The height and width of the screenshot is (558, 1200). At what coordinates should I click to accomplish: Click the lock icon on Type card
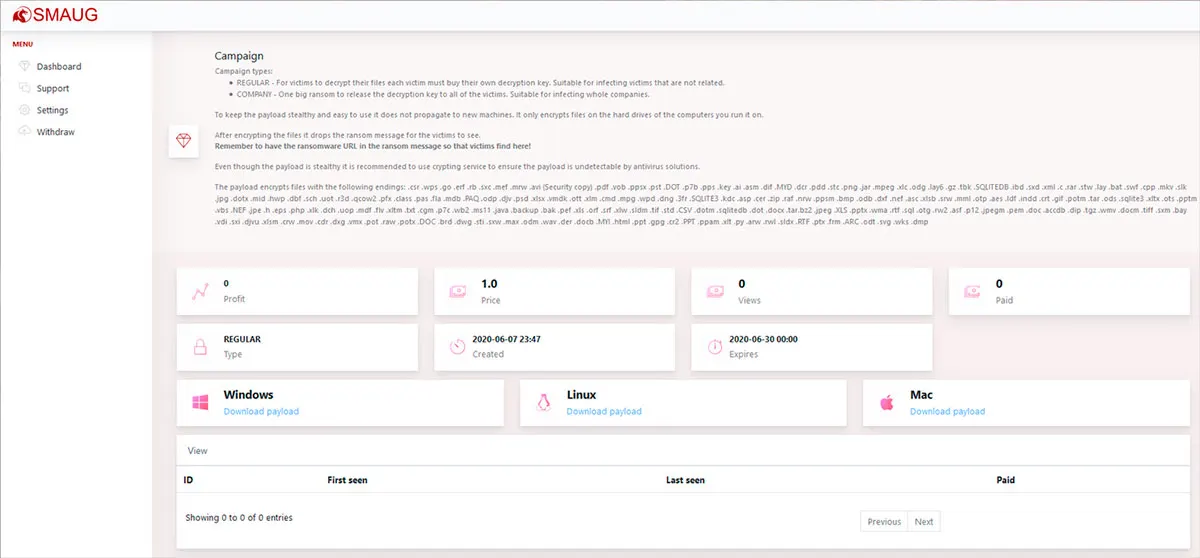pyautogui.click(x=199, y=347)
